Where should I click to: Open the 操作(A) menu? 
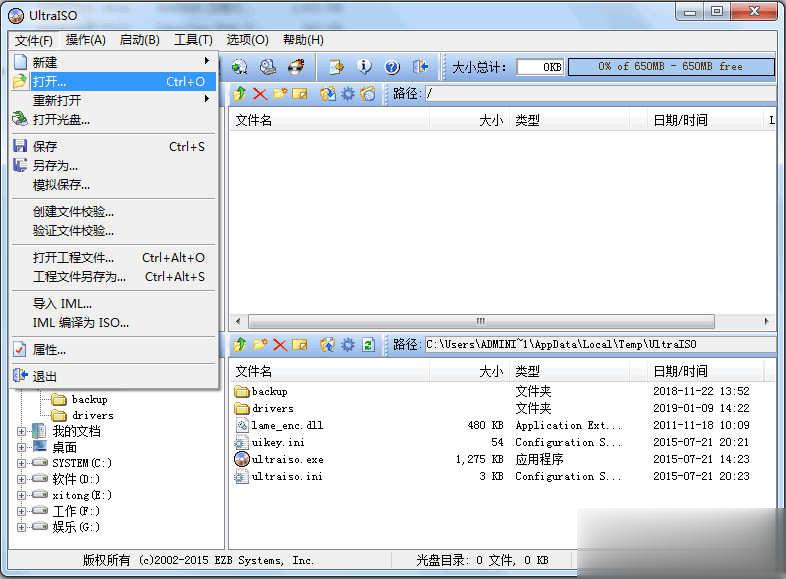point(85,40)
